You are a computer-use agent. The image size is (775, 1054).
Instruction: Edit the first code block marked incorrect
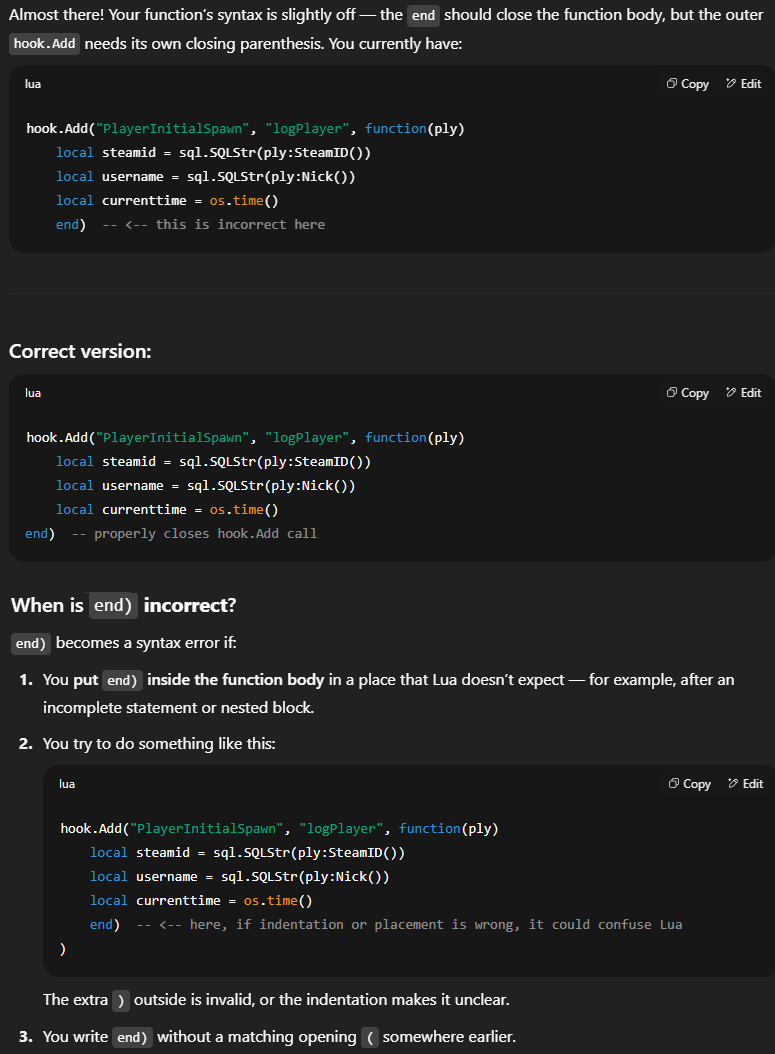point(743,84)
